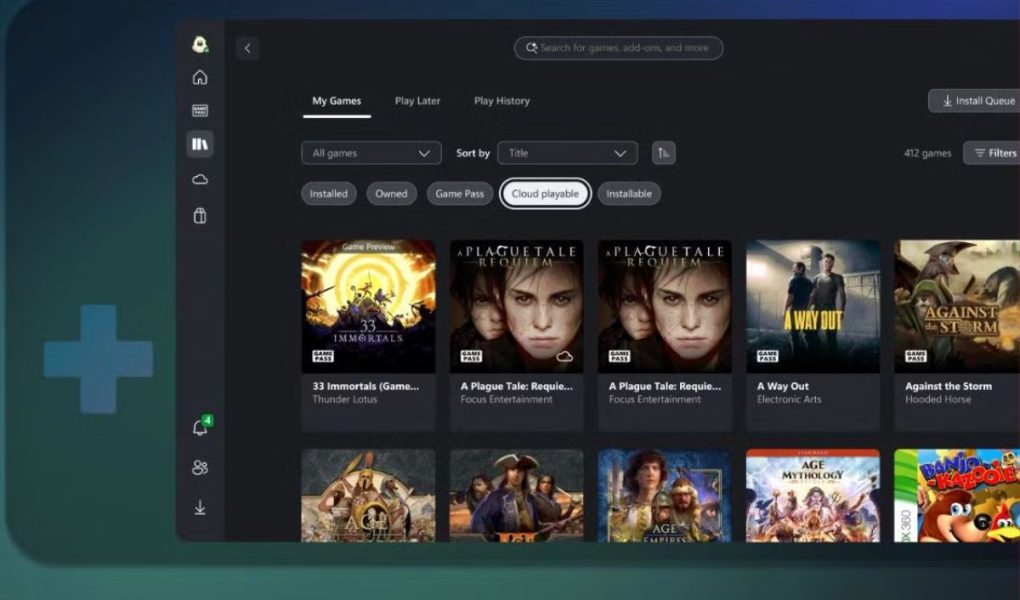The height and width of the screenshot is (600, 1020).
Task: Open notifications bell with badge
Action: point(200,428)
